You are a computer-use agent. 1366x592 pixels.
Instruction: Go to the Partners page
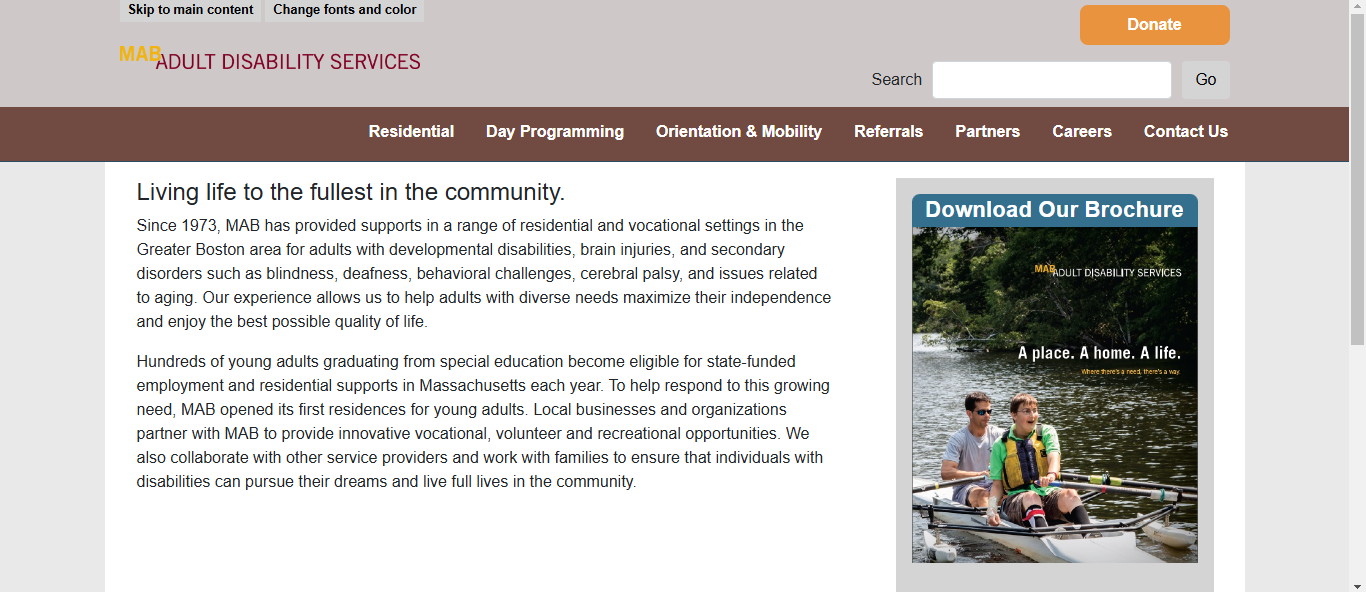pyautogui.click(x=987, y=132)
